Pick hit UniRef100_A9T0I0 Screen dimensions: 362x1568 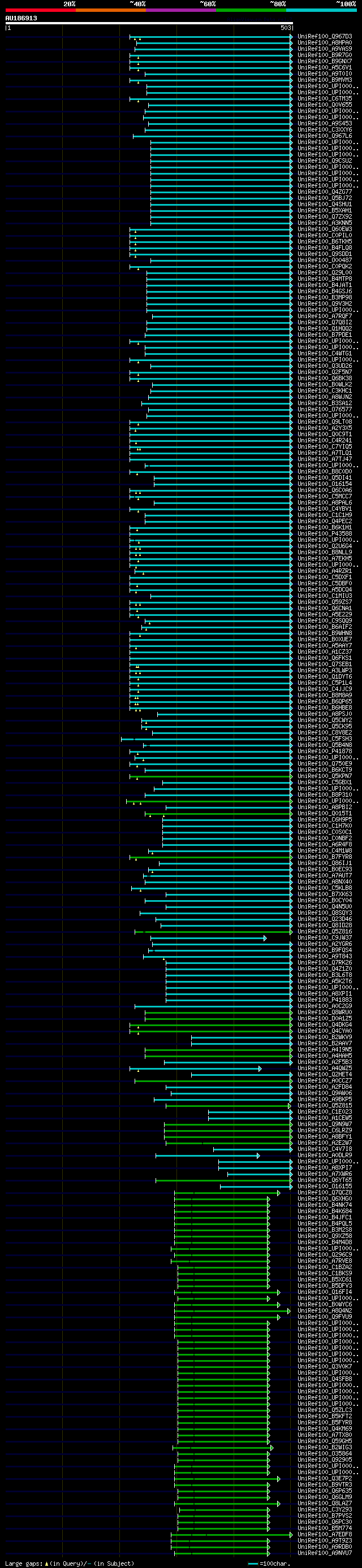click(x=325, y=73)
